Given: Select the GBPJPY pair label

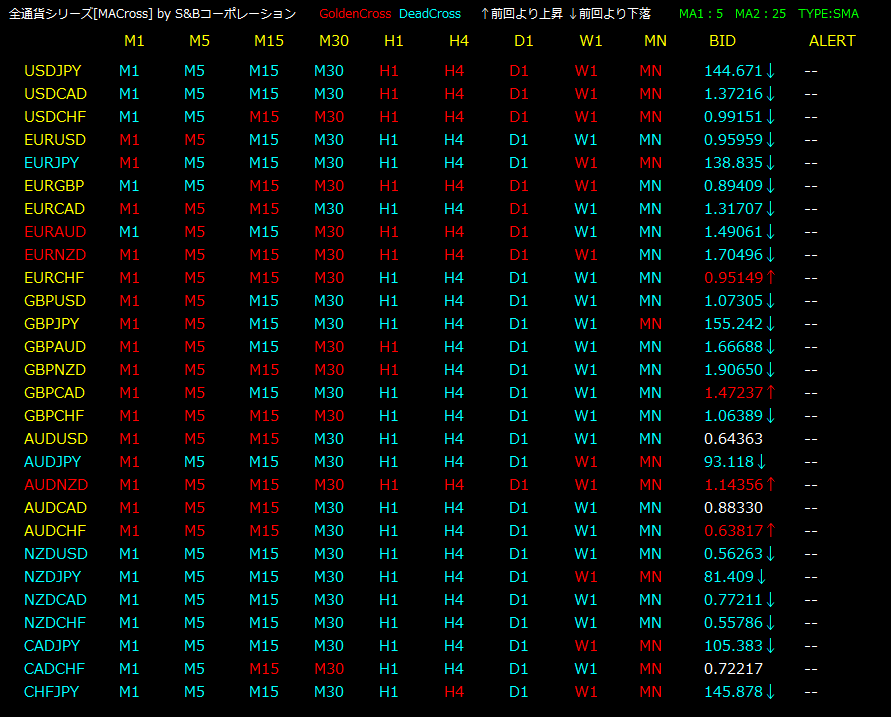Looking at the screenshot, I should pyautogui.click(x=51, y=324).
